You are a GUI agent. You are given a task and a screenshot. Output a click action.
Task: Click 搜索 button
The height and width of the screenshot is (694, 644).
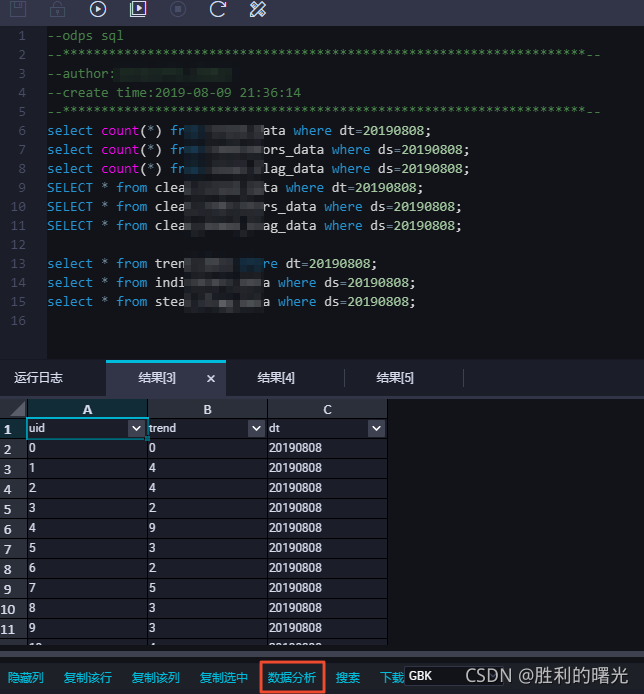(x=348, y=678)
